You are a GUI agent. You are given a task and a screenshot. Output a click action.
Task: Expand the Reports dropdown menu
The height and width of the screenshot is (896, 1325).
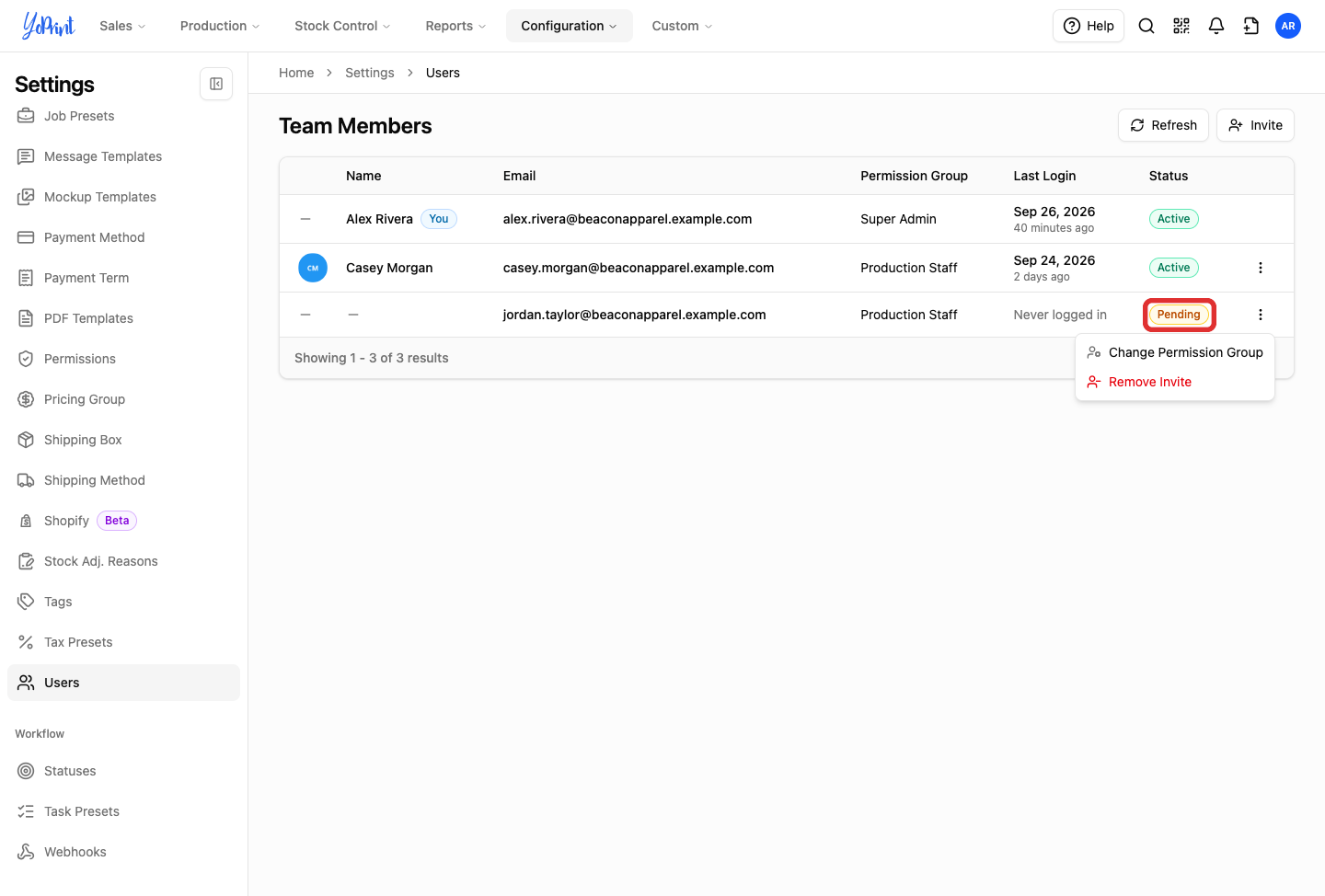tap(455, 26)
